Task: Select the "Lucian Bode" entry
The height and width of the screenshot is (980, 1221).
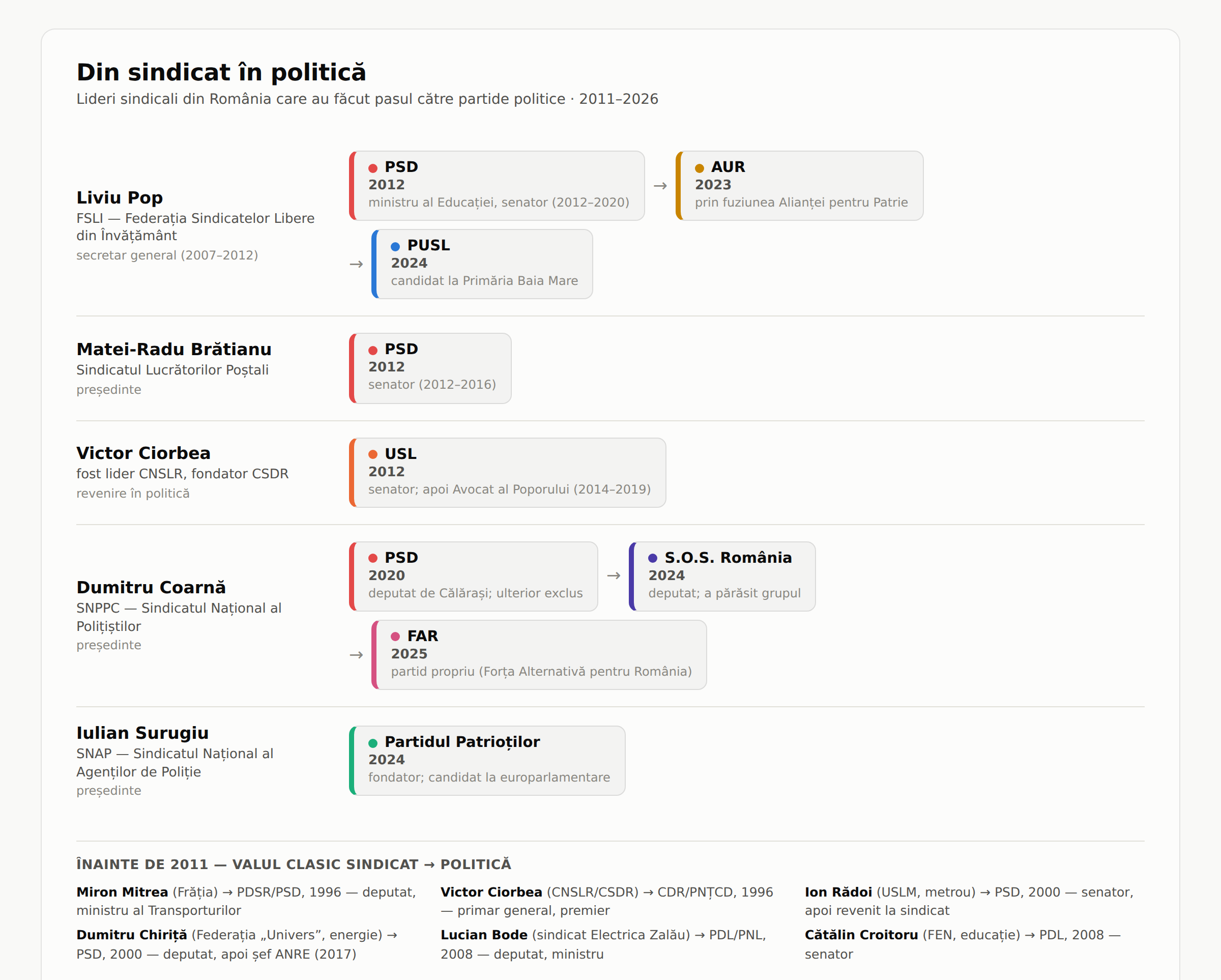Action: point(604,944)
